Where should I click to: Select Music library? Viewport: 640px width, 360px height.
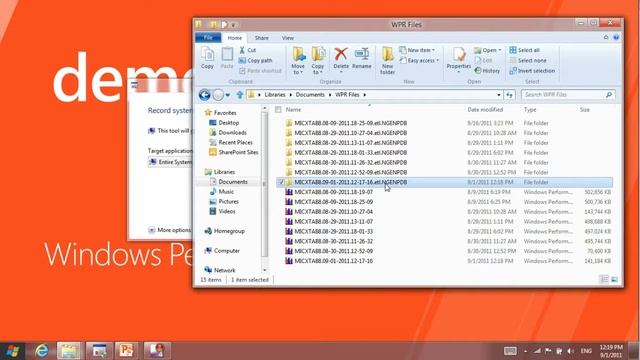coord(222,191)
